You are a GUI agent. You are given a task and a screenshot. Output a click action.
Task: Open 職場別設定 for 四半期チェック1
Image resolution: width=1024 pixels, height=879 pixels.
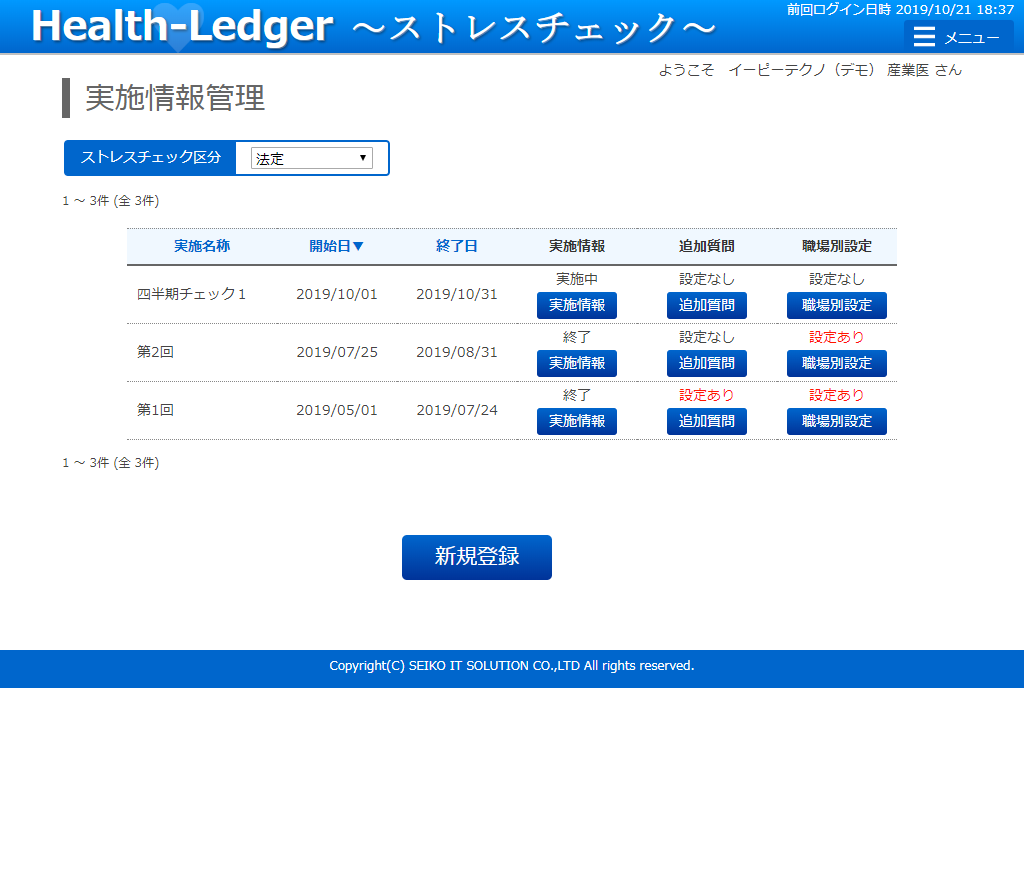[x=836, y=305]
